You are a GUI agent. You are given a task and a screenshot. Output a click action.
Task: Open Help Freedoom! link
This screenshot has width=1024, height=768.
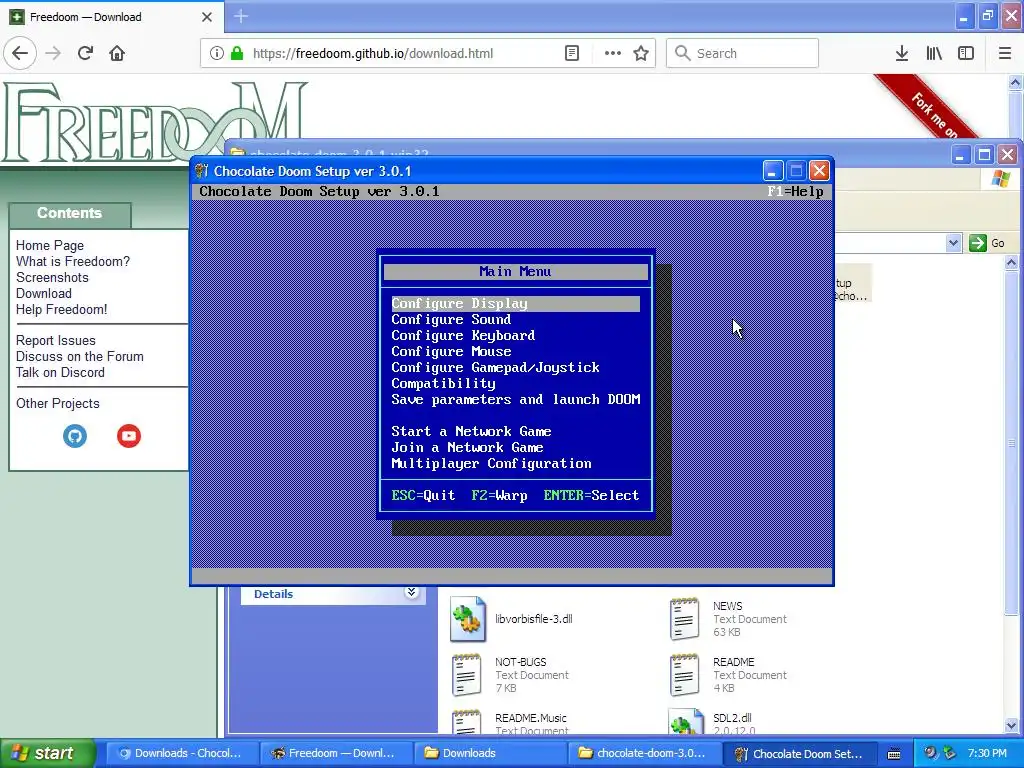tap(61, 310)
